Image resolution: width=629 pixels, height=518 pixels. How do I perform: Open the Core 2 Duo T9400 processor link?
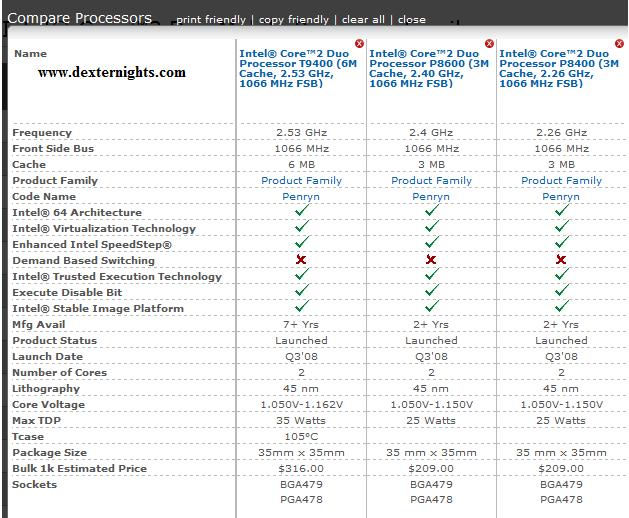(x=298, y=69)
